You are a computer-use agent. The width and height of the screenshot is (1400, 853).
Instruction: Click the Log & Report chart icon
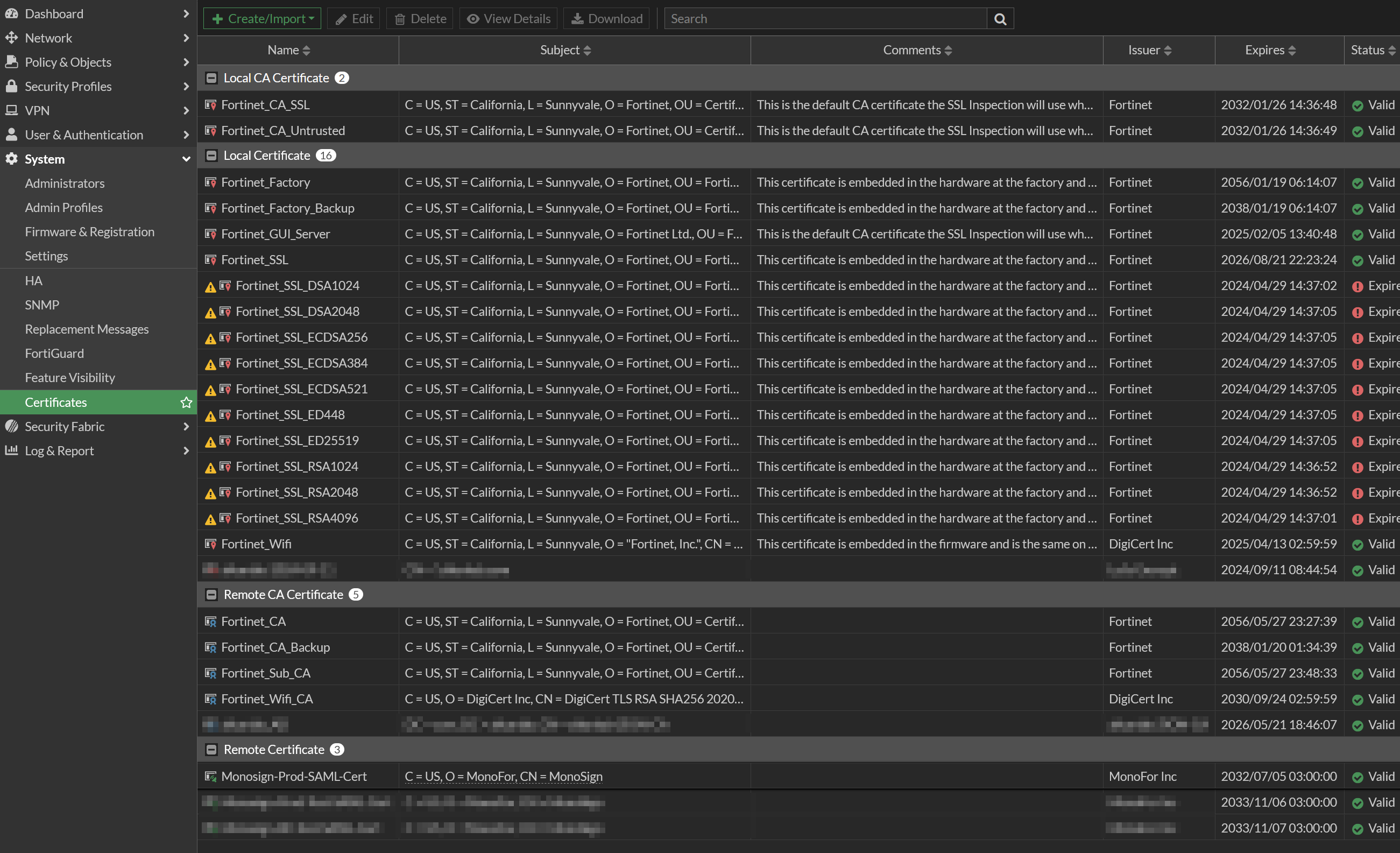11,450
